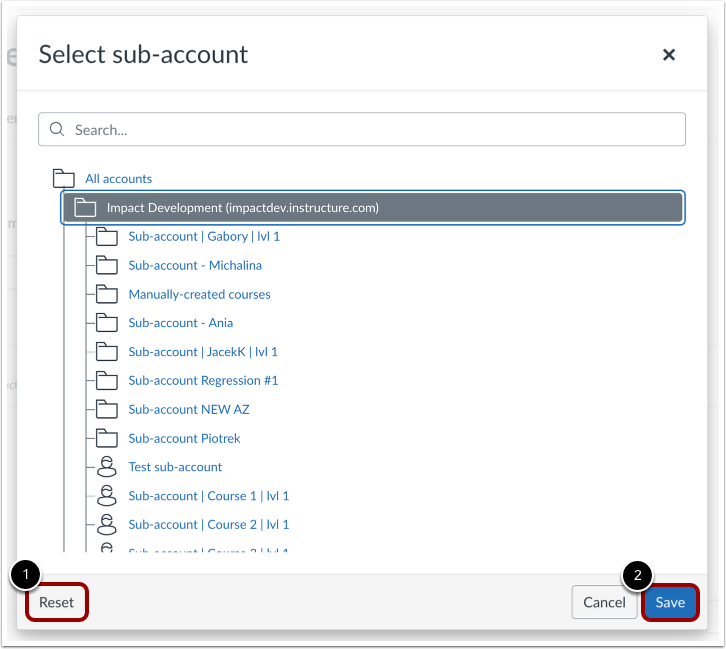The width and height of the screenshot is (726, 649).
Task: Close the Select sub-account dialog
Action: click(669, 55)
